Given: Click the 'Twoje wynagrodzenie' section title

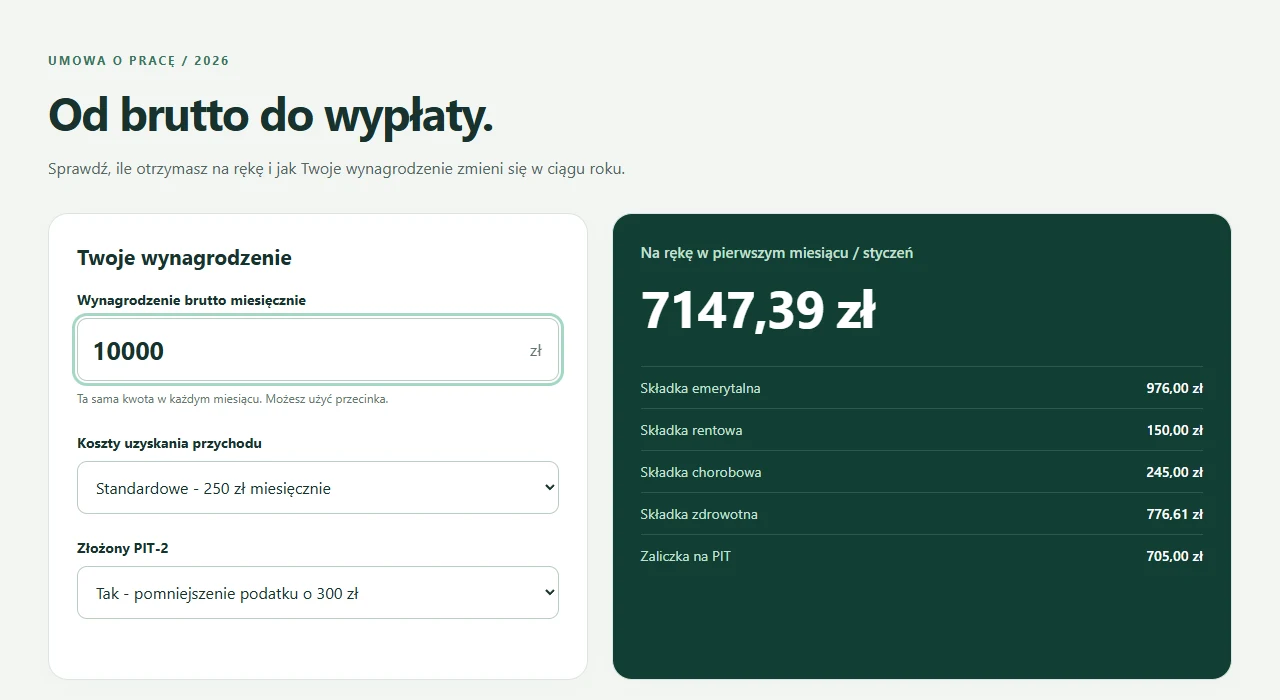Looking at the screenshot, I should 184,258.
